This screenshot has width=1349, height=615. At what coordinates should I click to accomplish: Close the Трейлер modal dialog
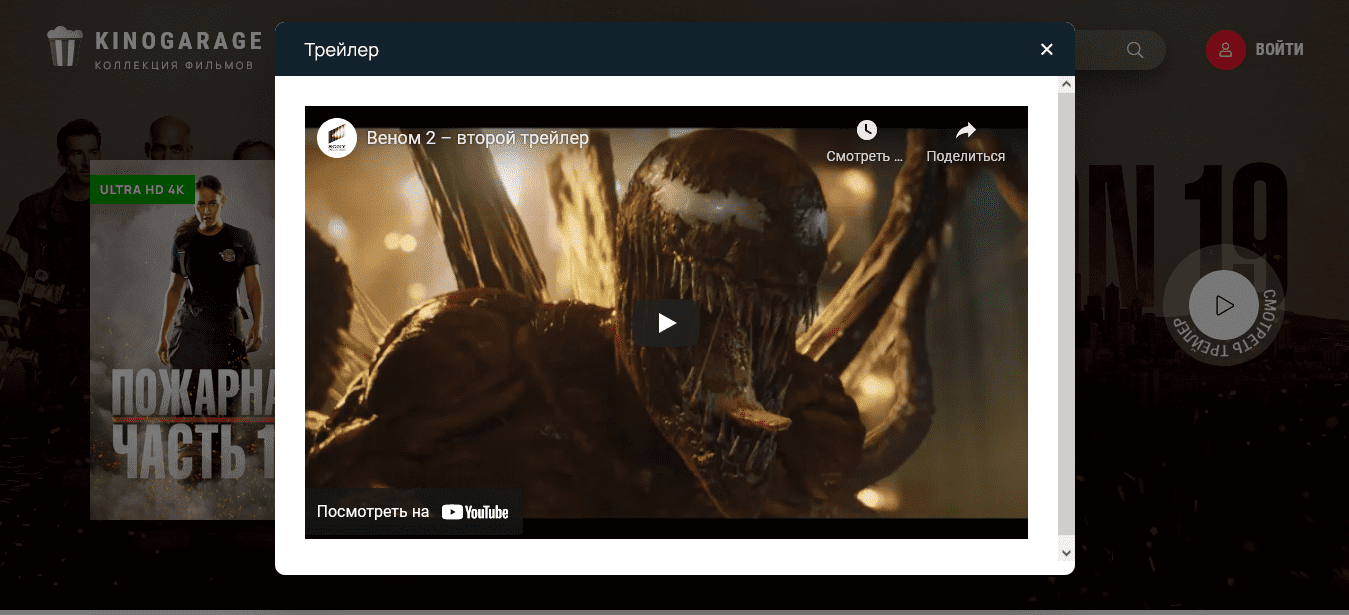1047,49
